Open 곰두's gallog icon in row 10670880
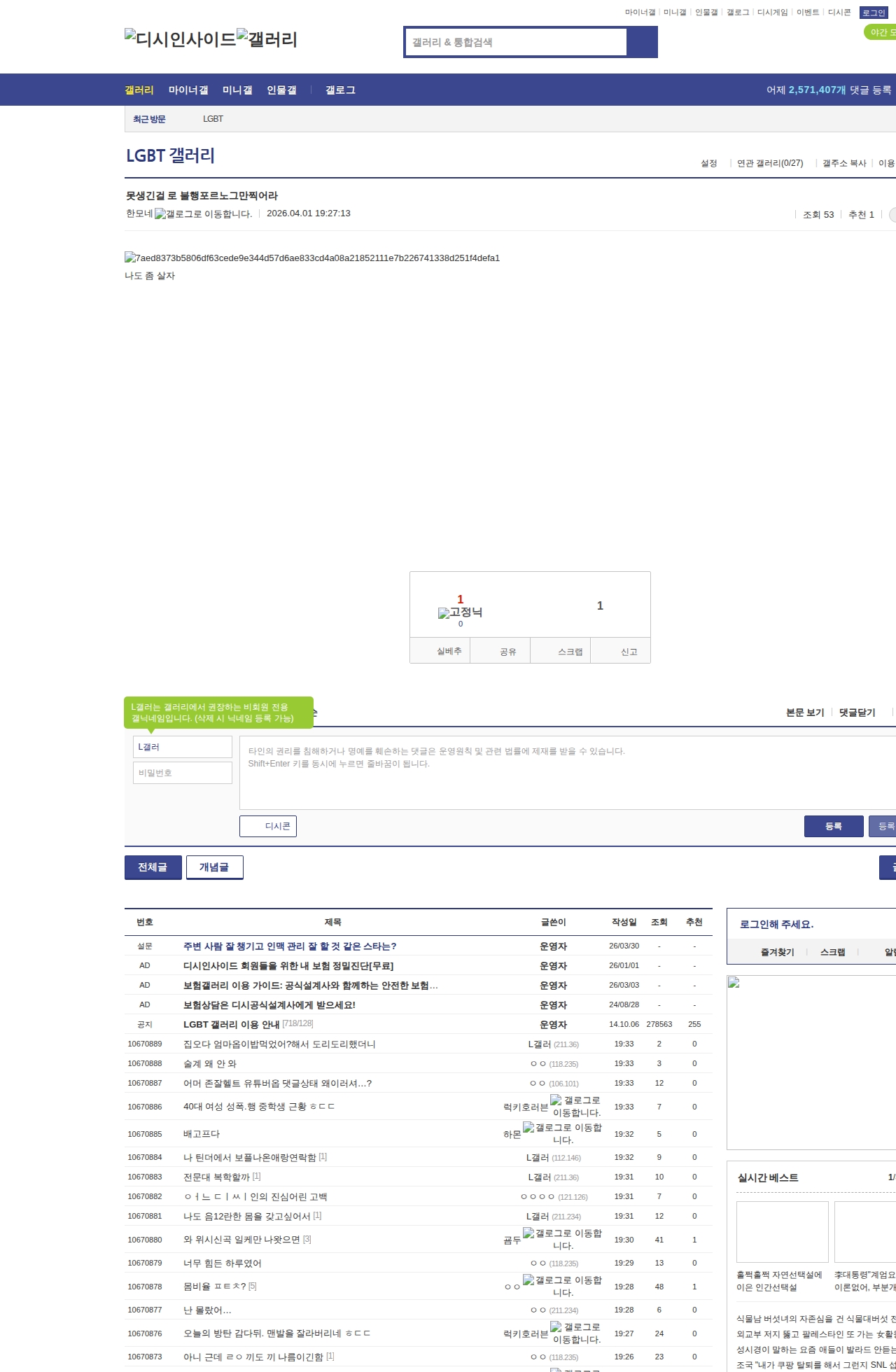The width and height of the screenshot is (896, 1372). click(x=562, y=1240)
